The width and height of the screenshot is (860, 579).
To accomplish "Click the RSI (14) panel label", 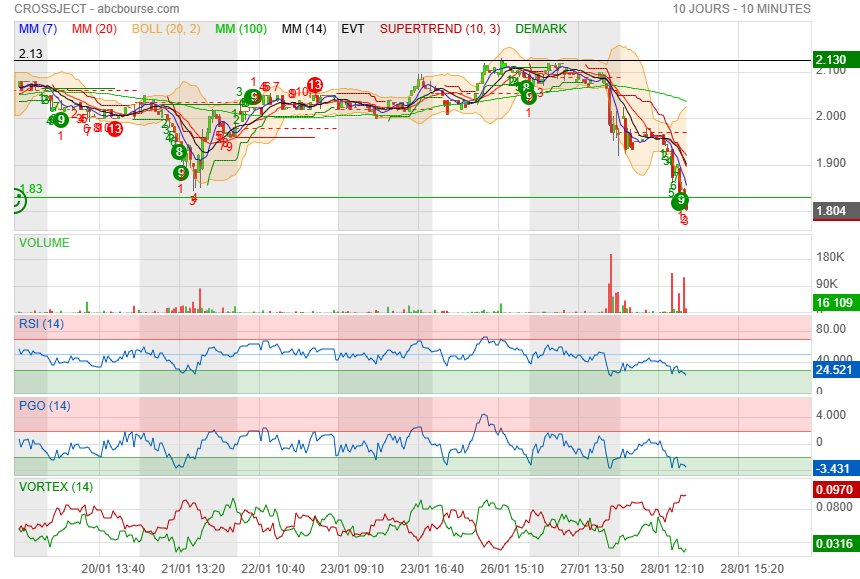I will (x=41, y=323).
